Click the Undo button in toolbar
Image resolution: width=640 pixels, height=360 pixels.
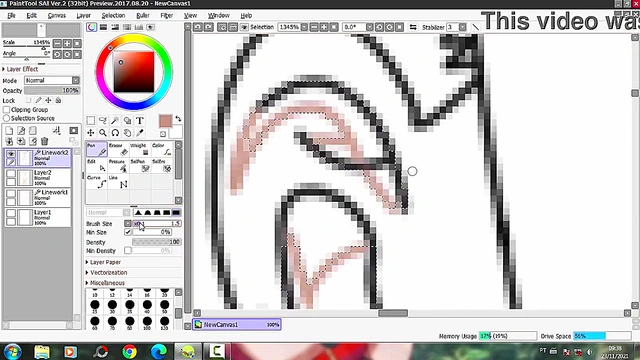198,27
